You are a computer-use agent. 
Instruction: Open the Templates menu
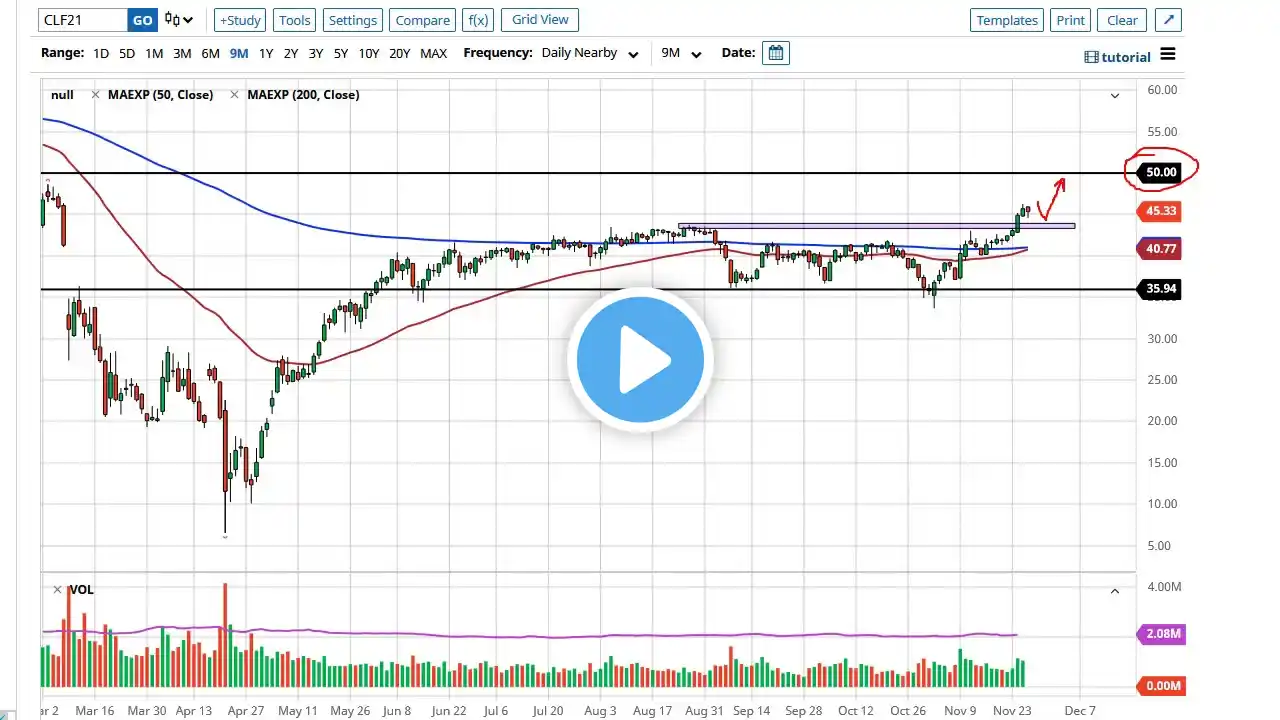pyautogui.click(x=1007, y=20)
